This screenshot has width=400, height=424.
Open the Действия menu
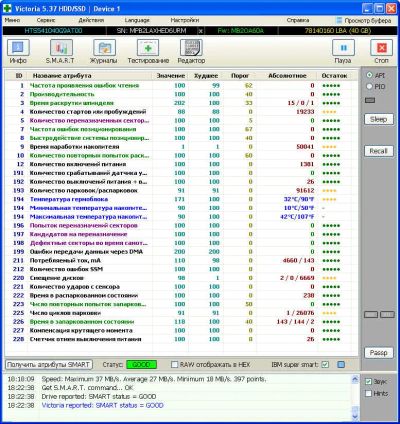click(x=91, y=20)
